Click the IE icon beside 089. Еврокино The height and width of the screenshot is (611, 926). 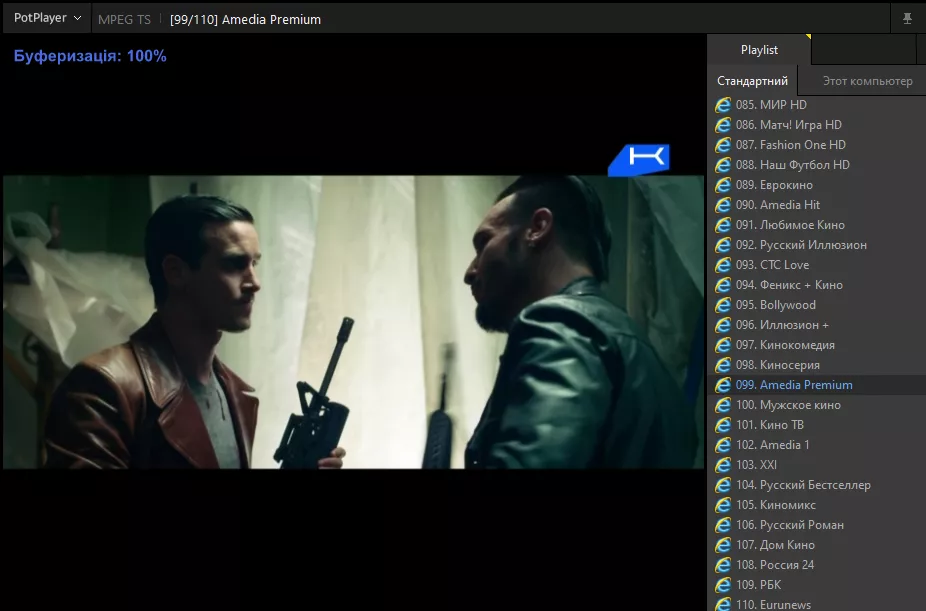[x=723, y=185]
